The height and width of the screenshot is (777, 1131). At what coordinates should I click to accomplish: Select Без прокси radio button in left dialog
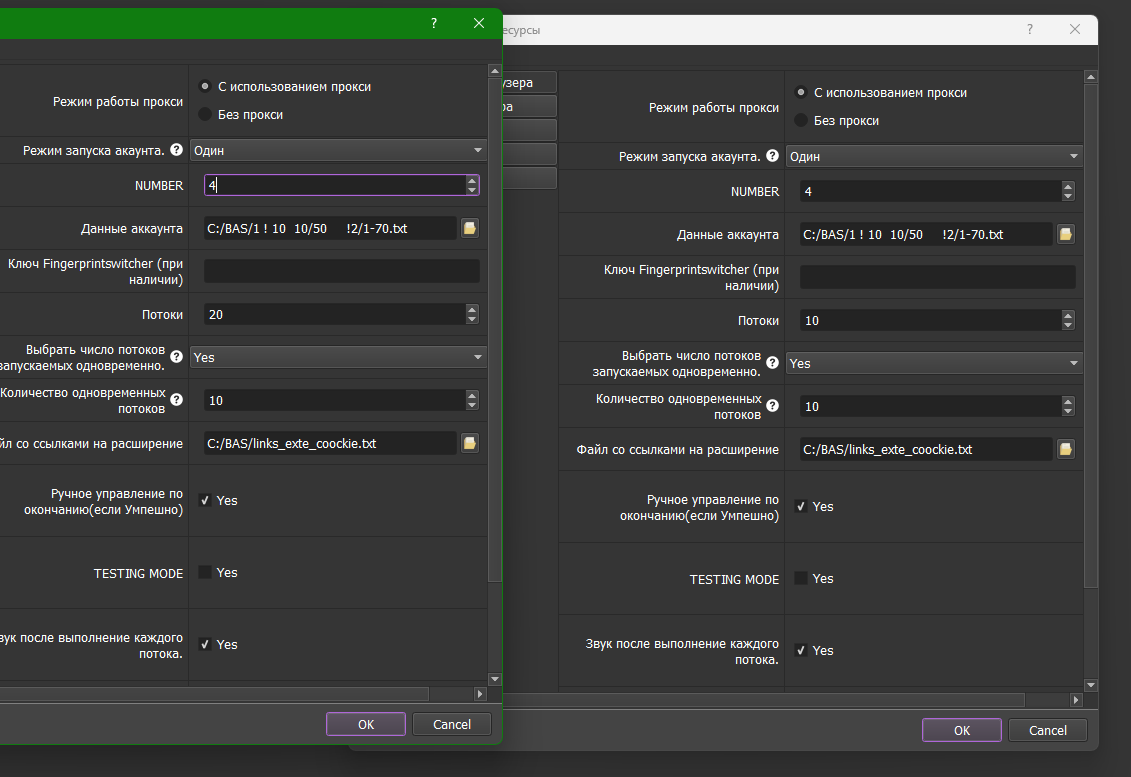(205, 115)
